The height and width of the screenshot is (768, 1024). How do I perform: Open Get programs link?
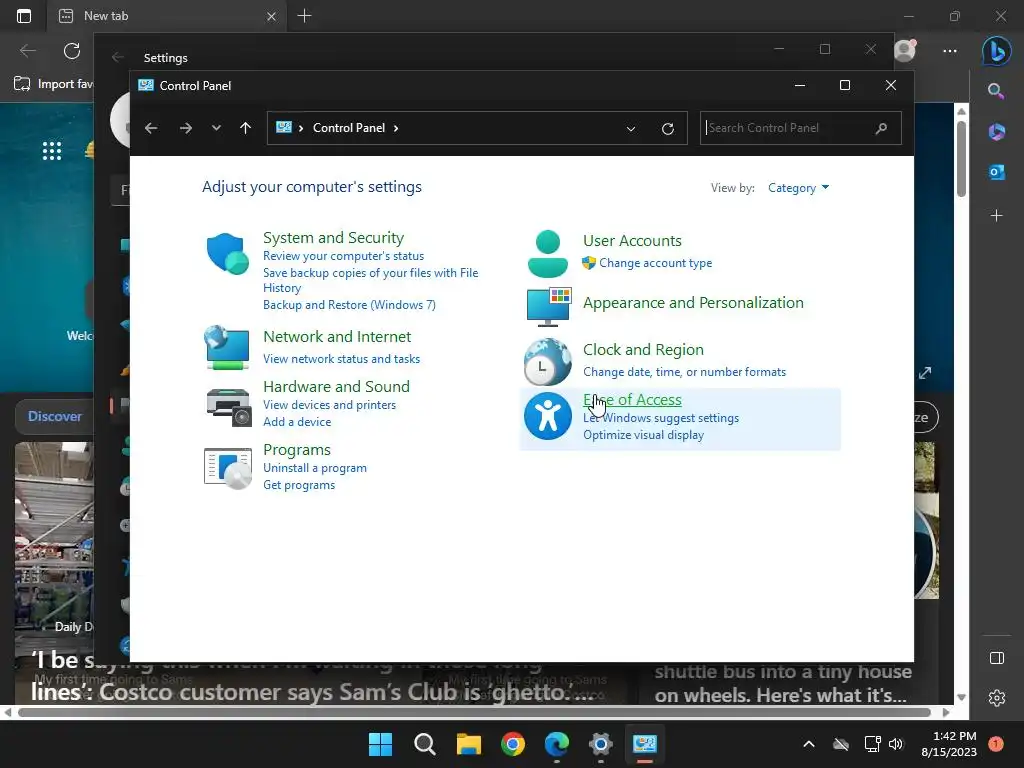(x=299, y=485)
